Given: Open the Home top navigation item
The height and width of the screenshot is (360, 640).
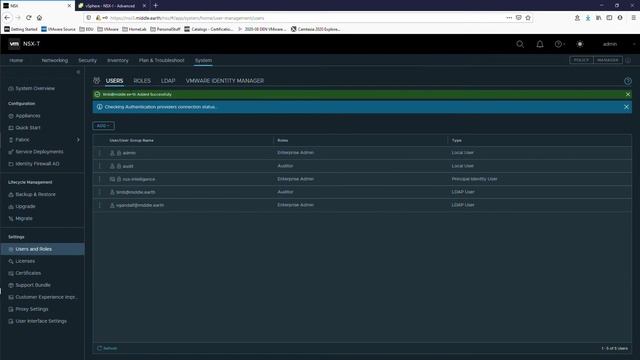Looking at the screenshot, I should 16,60.
